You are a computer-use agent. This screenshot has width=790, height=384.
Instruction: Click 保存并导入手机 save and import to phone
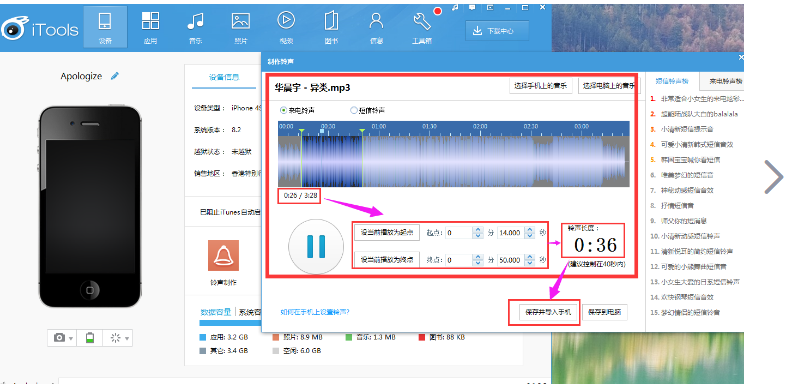point(548,312)
